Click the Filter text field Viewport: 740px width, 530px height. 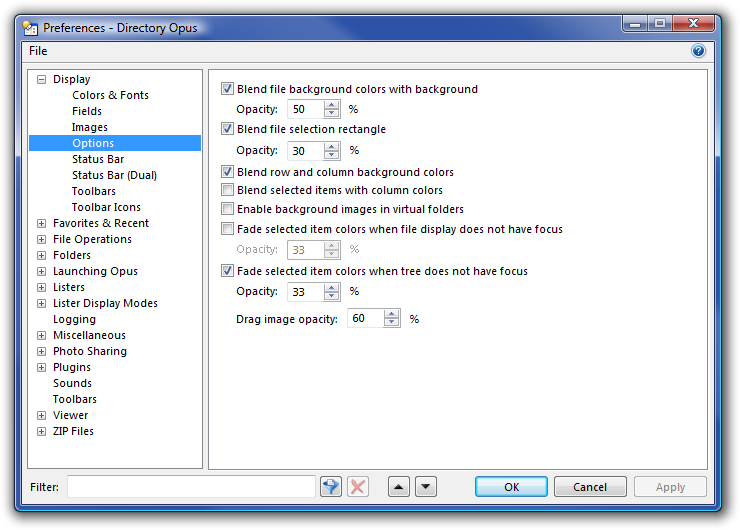click(191, 487)
